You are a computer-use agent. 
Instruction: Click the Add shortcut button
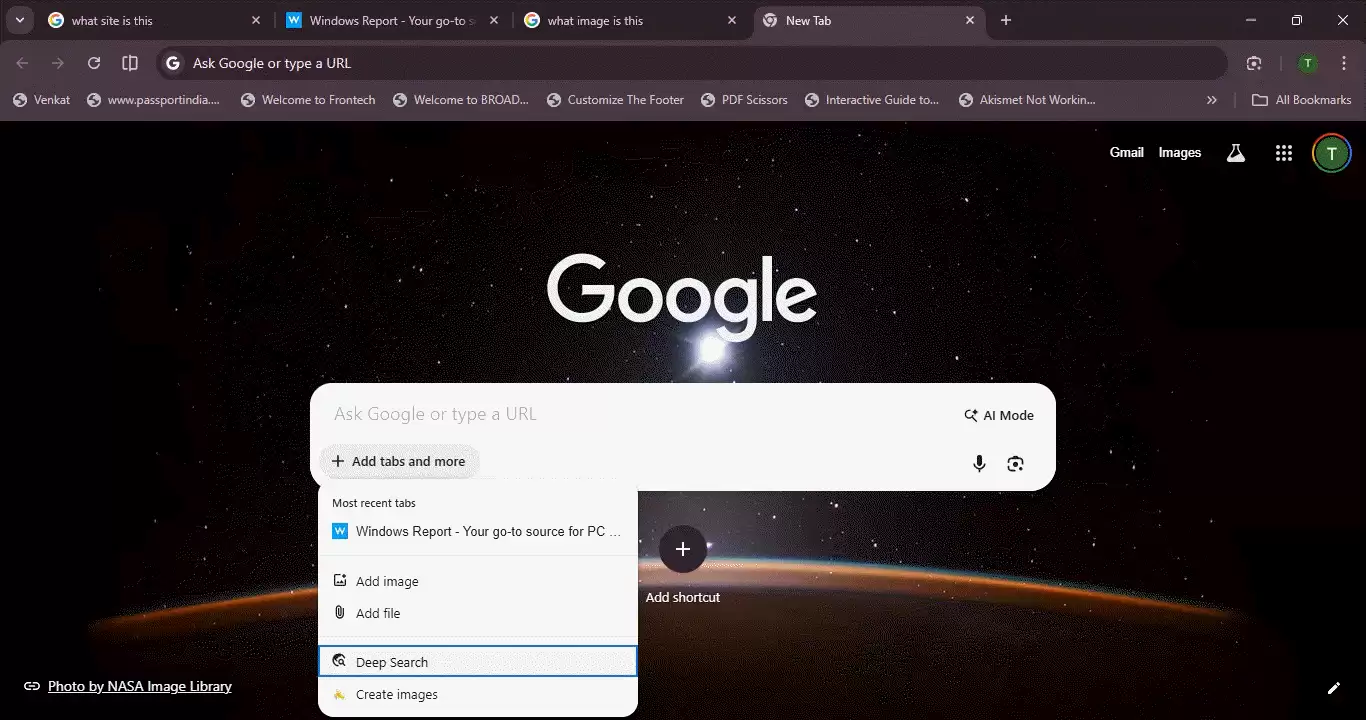[x=683, y=549]
